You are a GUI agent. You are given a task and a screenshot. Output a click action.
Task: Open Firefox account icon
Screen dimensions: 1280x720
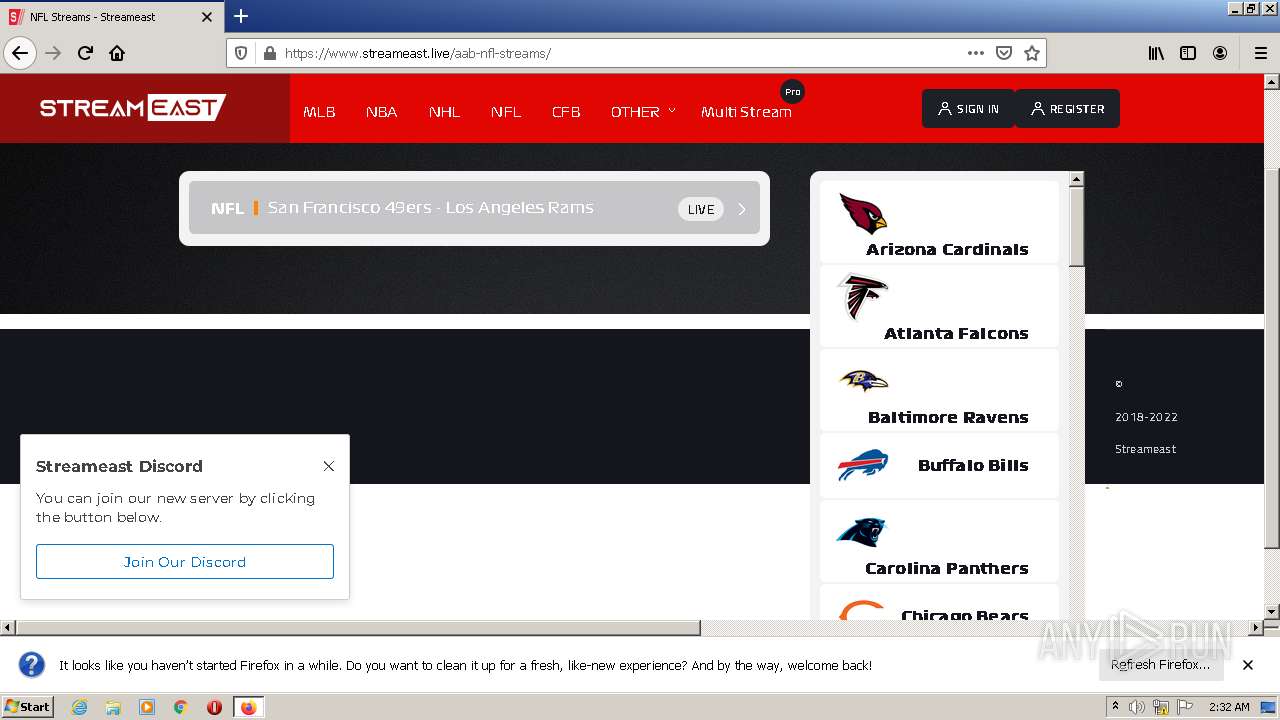(1220, 53)
